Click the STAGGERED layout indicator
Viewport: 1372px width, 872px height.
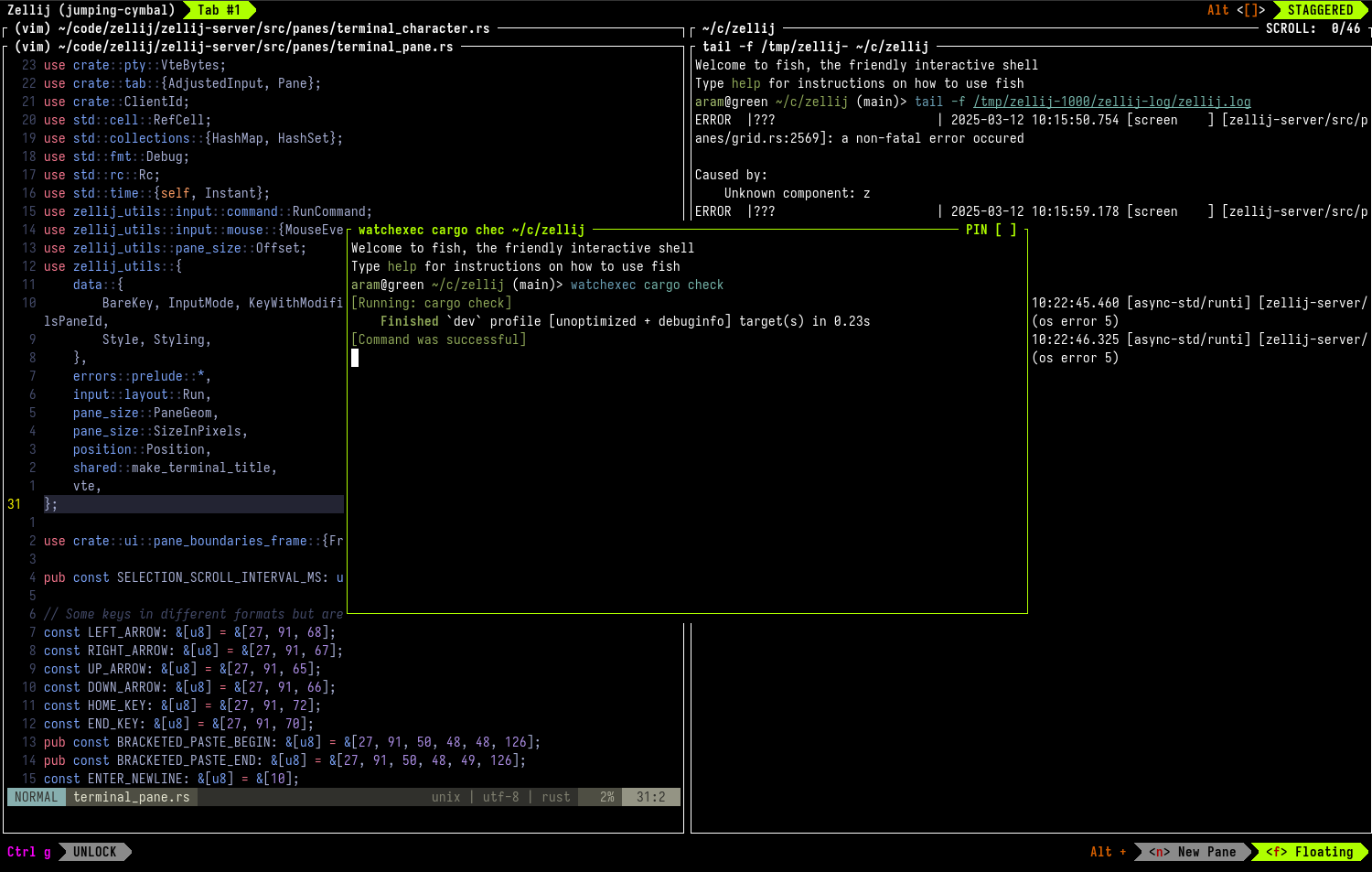(x=1320, y=10)
